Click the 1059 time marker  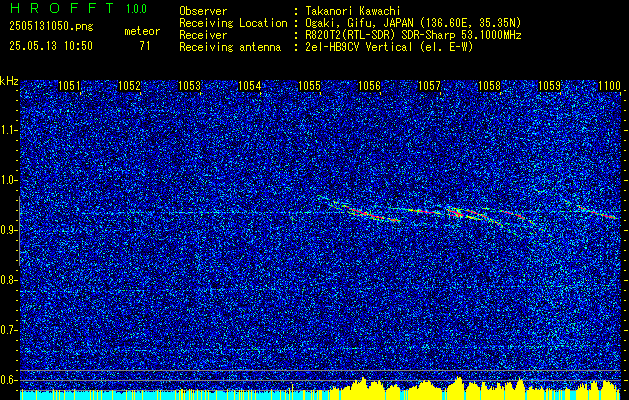coord(550,86)
